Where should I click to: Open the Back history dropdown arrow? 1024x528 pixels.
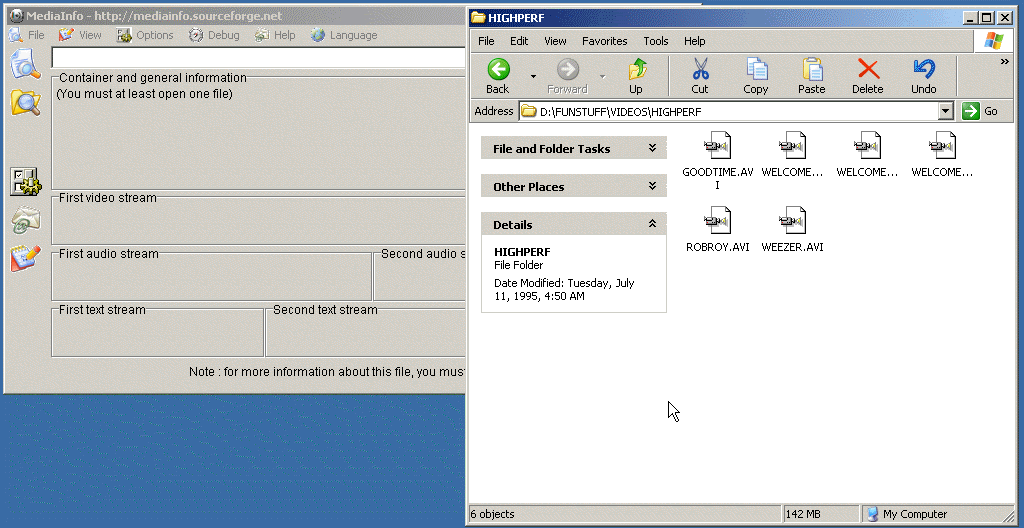click(x=533, y=76)
